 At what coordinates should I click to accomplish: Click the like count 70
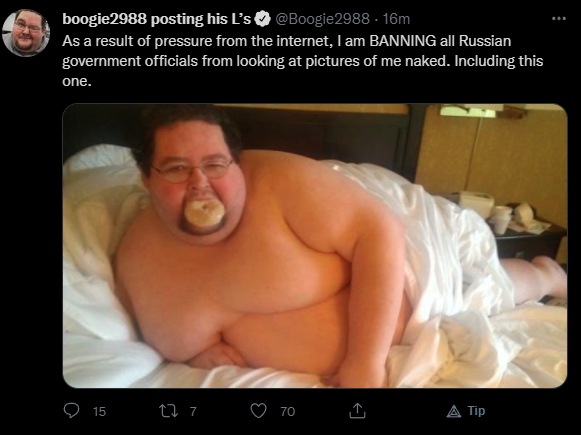point(288,411)
